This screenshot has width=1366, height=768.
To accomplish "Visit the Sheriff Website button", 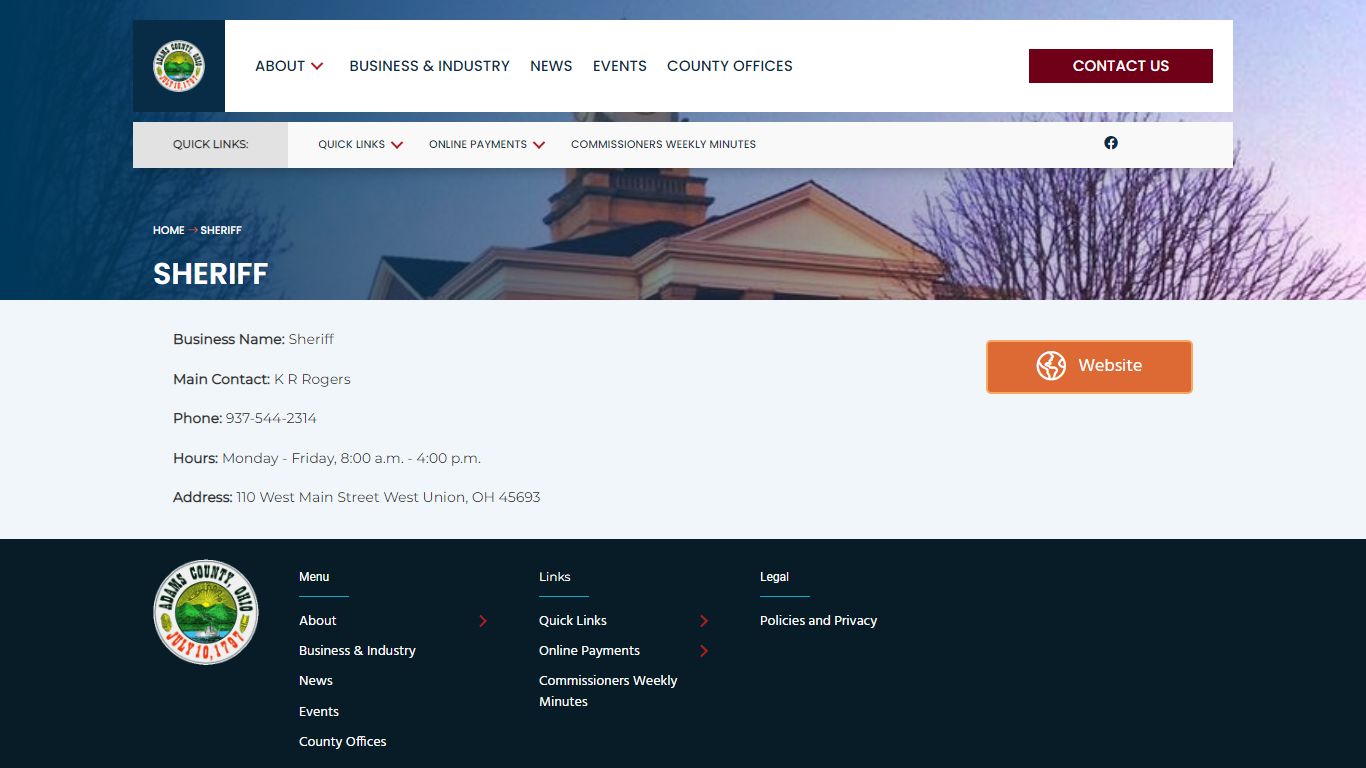I will click(x=1089, y=366).
